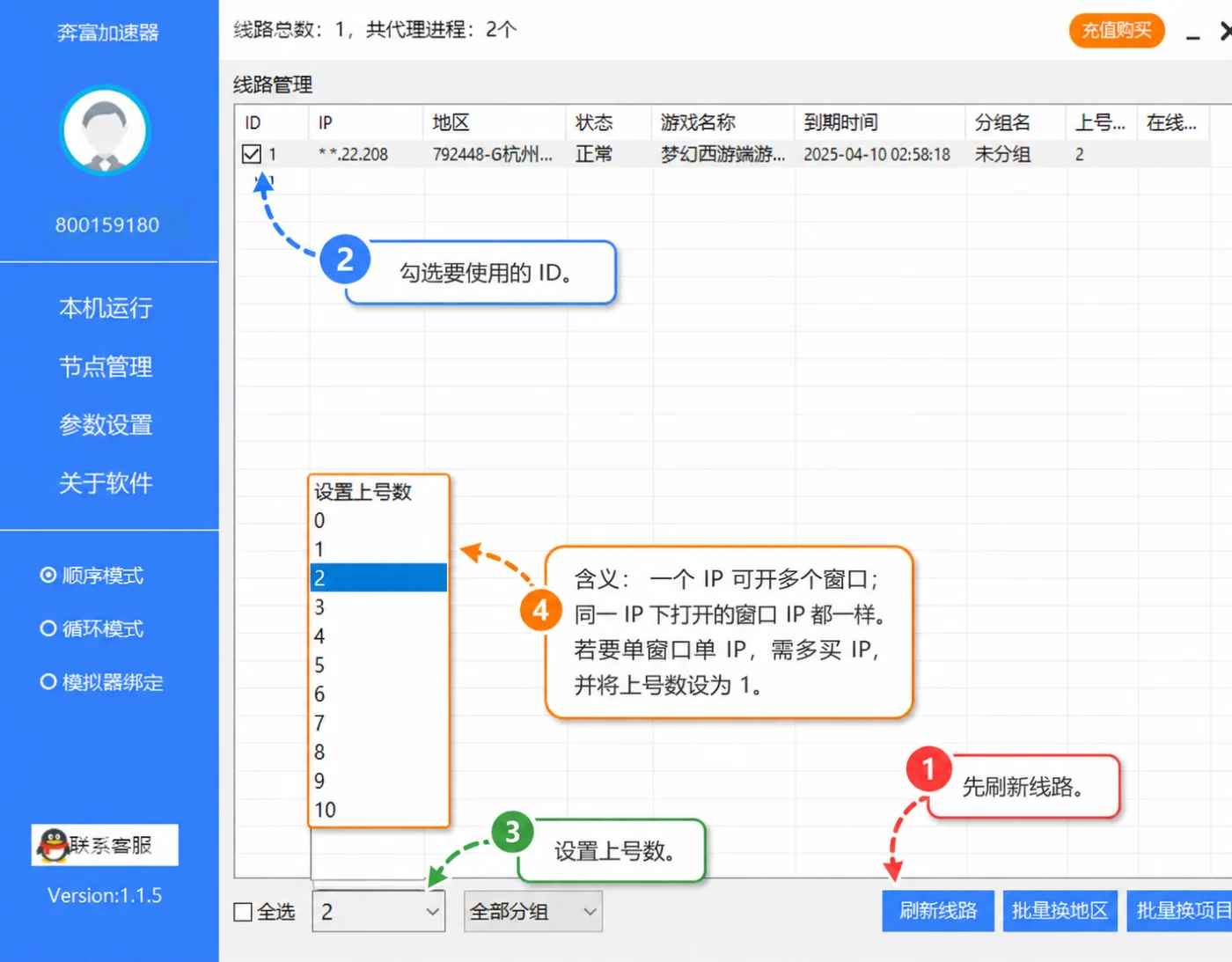The image size is (1232, 962).
Task: Click the 批量换地区 button
Action: 1060,911
